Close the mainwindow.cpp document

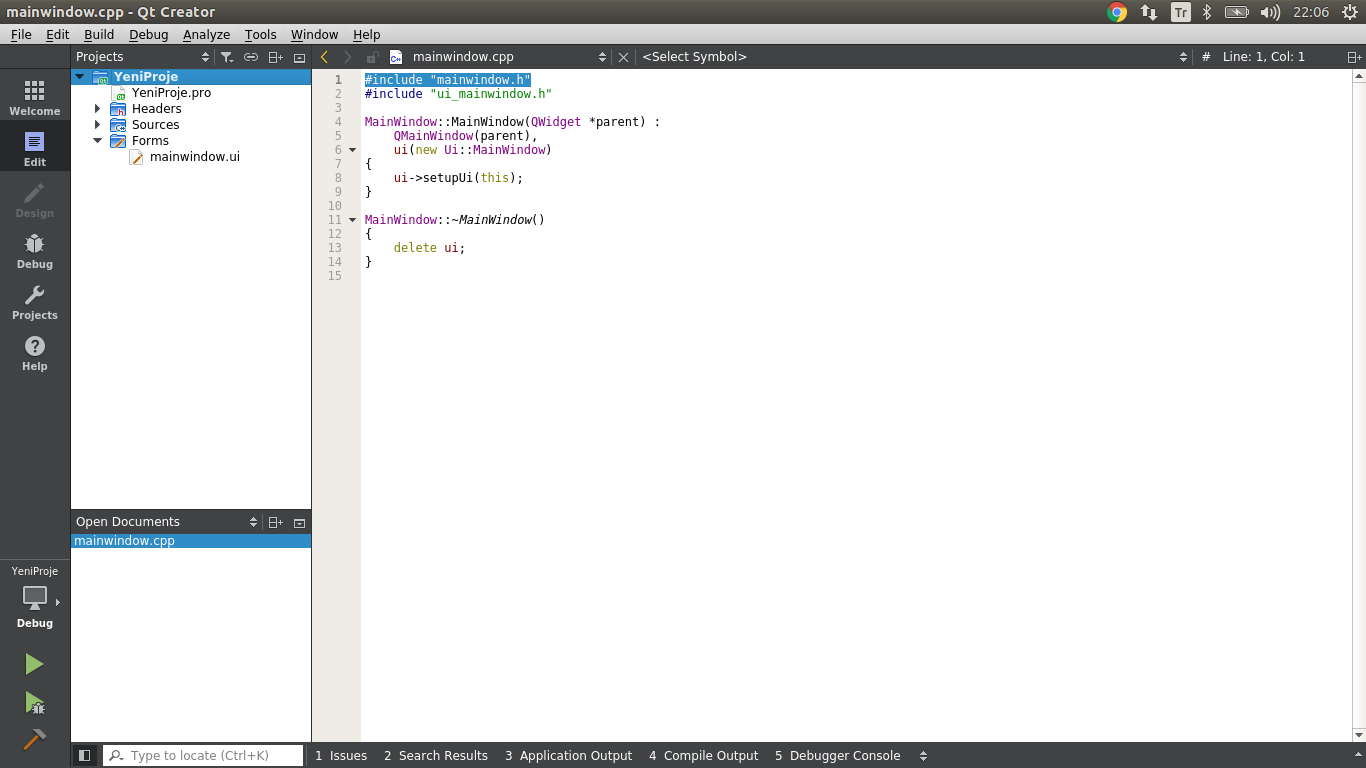click(x=624, y=57)
